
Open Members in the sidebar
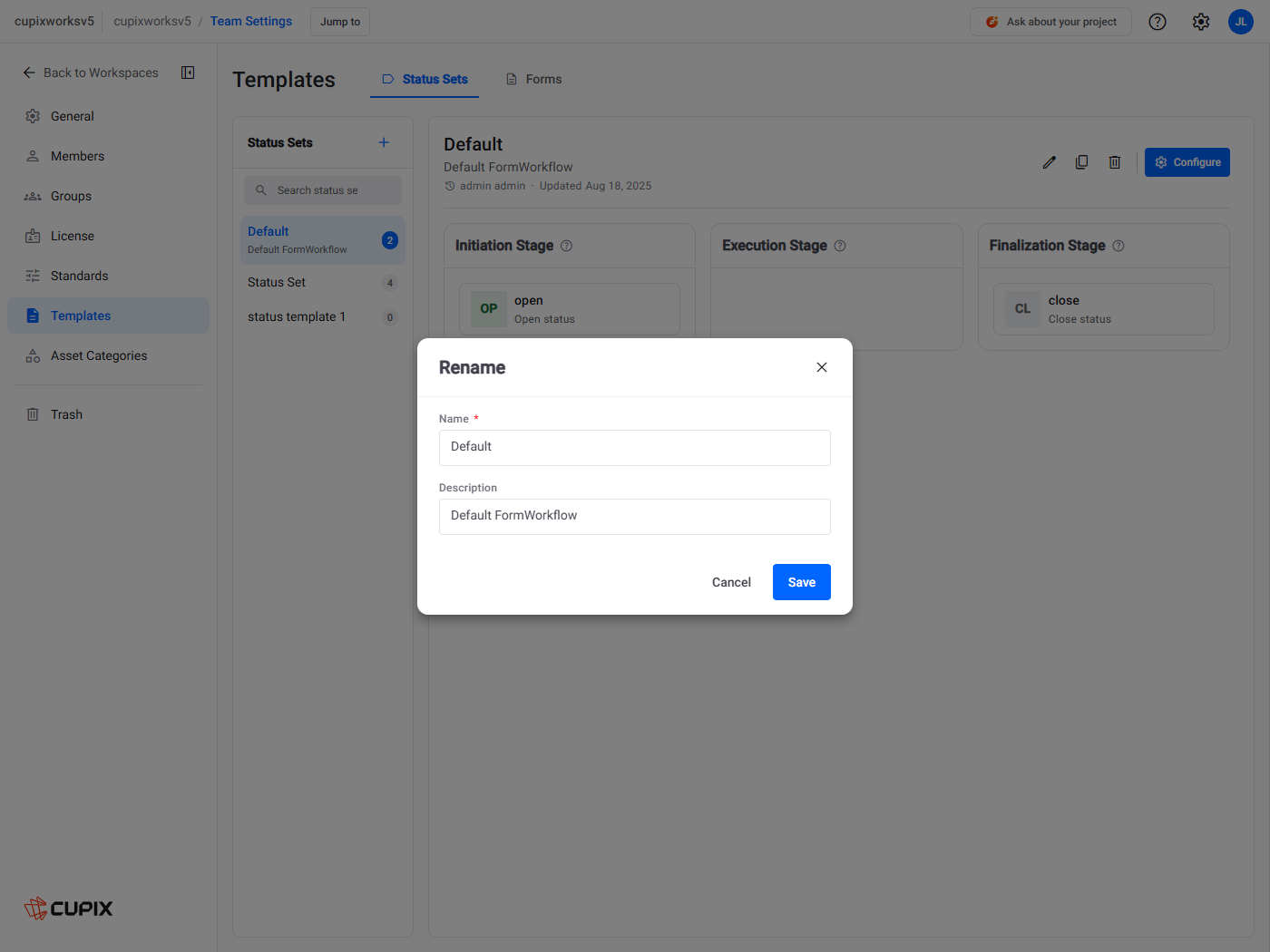click(x=109, y=156)
